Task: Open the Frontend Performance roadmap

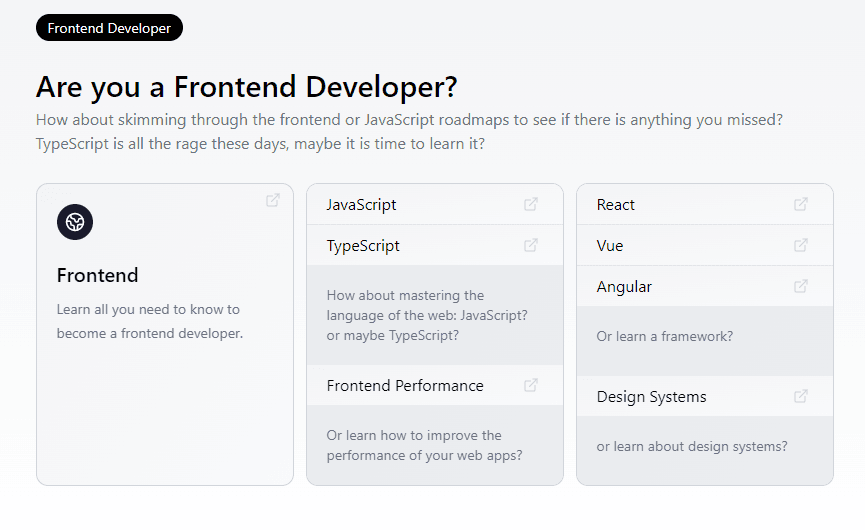Action: tap(405, 385)
